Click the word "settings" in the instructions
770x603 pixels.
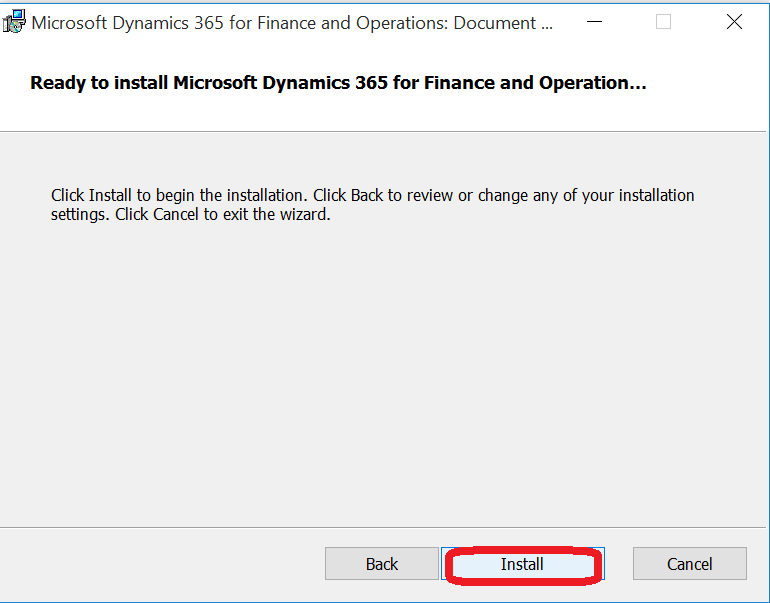[79, 214]
